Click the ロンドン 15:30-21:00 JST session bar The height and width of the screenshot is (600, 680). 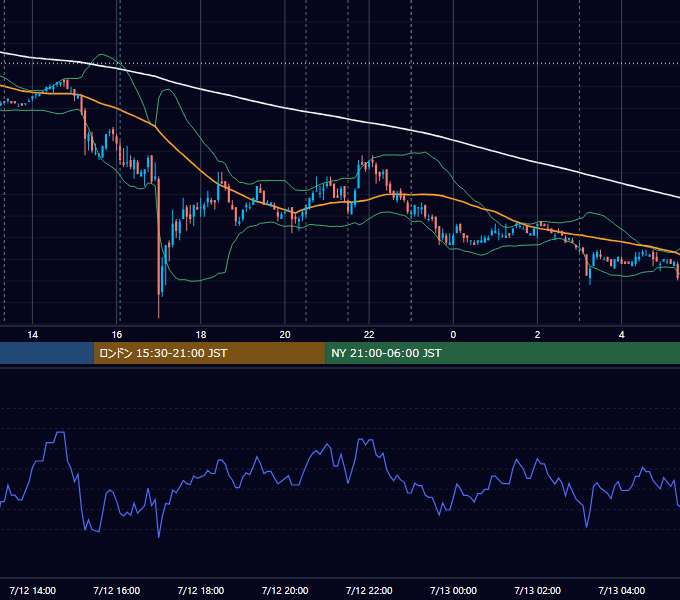tap(209, 353)
